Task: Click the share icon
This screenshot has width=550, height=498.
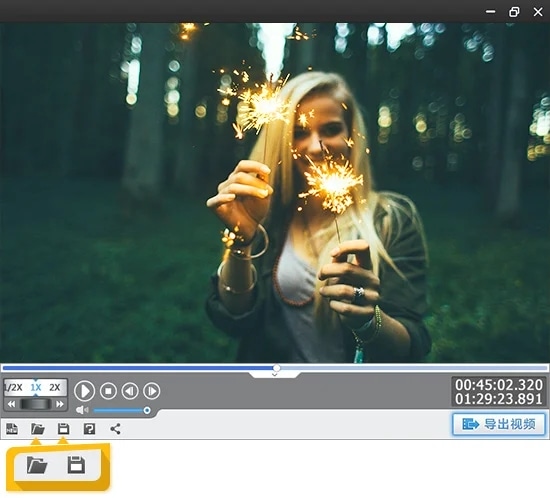Action: (115, 429)
